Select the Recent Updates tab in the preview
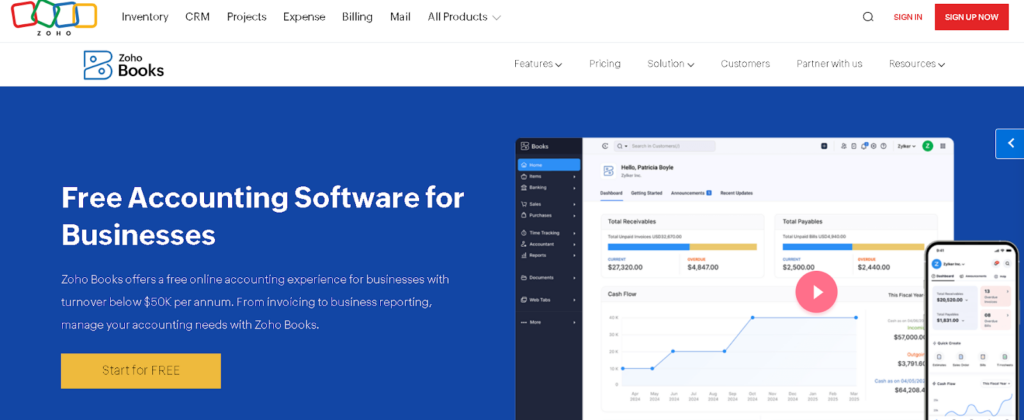Screen dimensions: 1024x420 pos(736,193)
